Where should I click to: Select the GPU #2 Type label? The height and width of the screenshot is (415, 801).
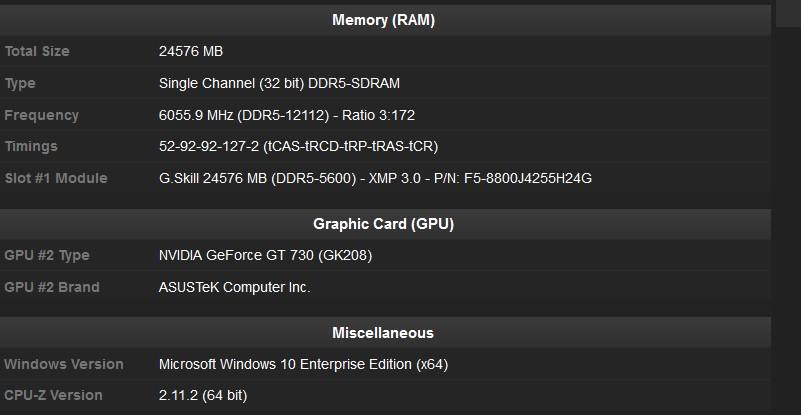47,255
